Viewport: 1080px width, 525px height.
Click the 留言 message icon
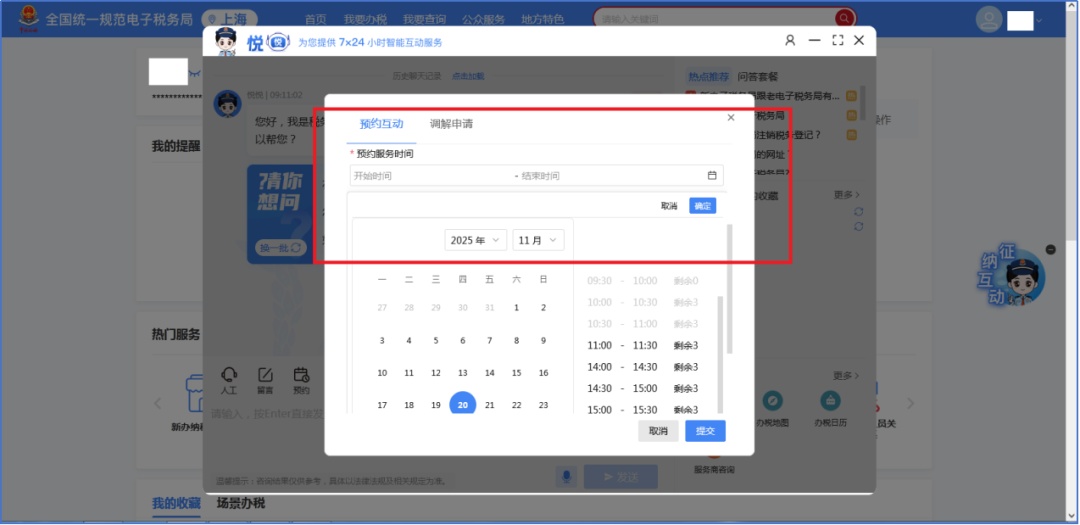(x=265, y=376)
